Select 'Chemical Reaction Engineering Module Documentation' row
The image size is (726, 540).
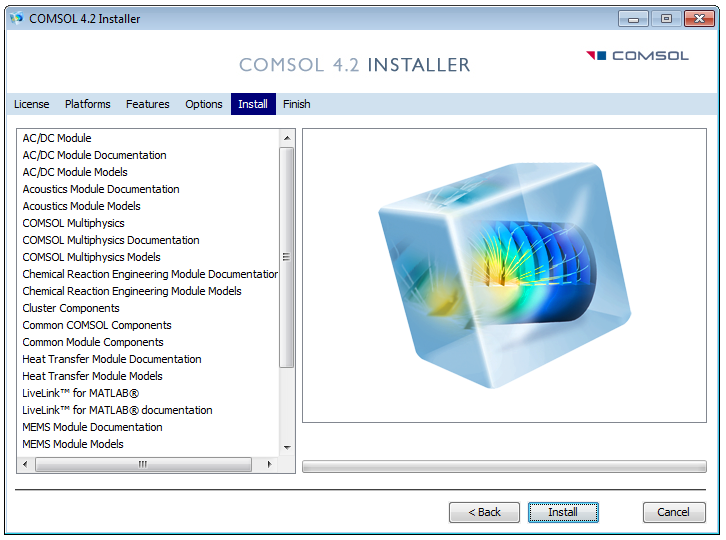(x=150, y=274)
